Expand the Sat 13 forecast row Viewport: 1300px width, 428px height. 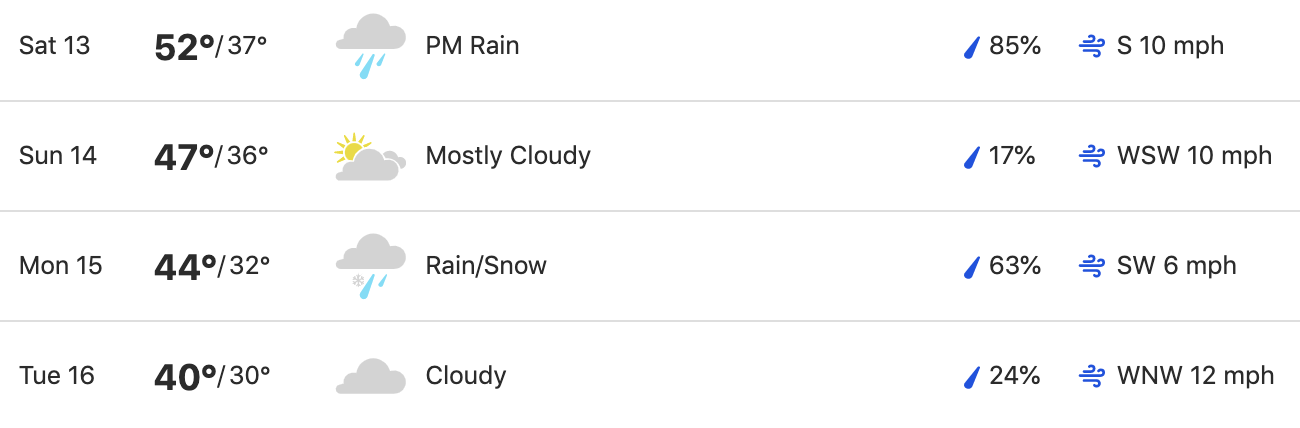point(650,48)
